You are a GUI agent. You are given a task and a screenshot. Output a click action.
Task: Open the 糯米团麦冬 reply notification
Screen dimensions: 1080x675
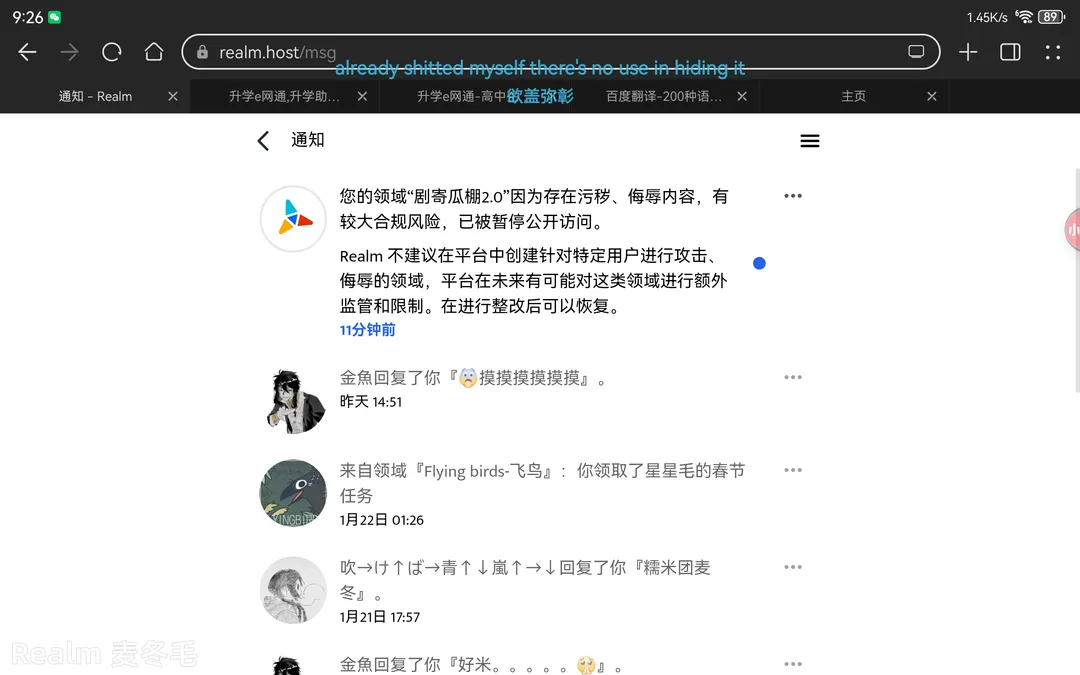coord(525,579)
